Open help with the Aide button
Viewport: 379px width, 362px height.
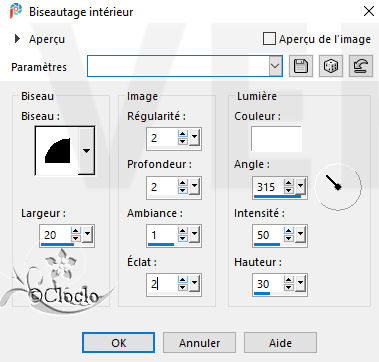(x=280, y=343)
